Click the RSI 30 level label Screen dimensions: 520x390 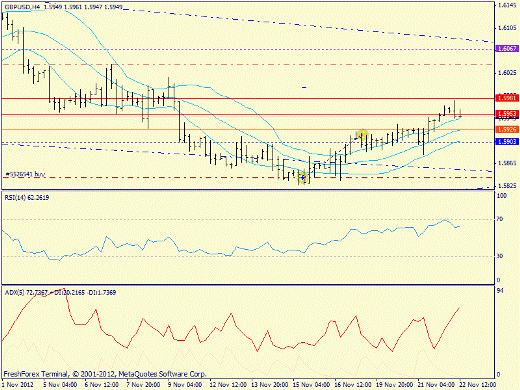pos(500,256)
